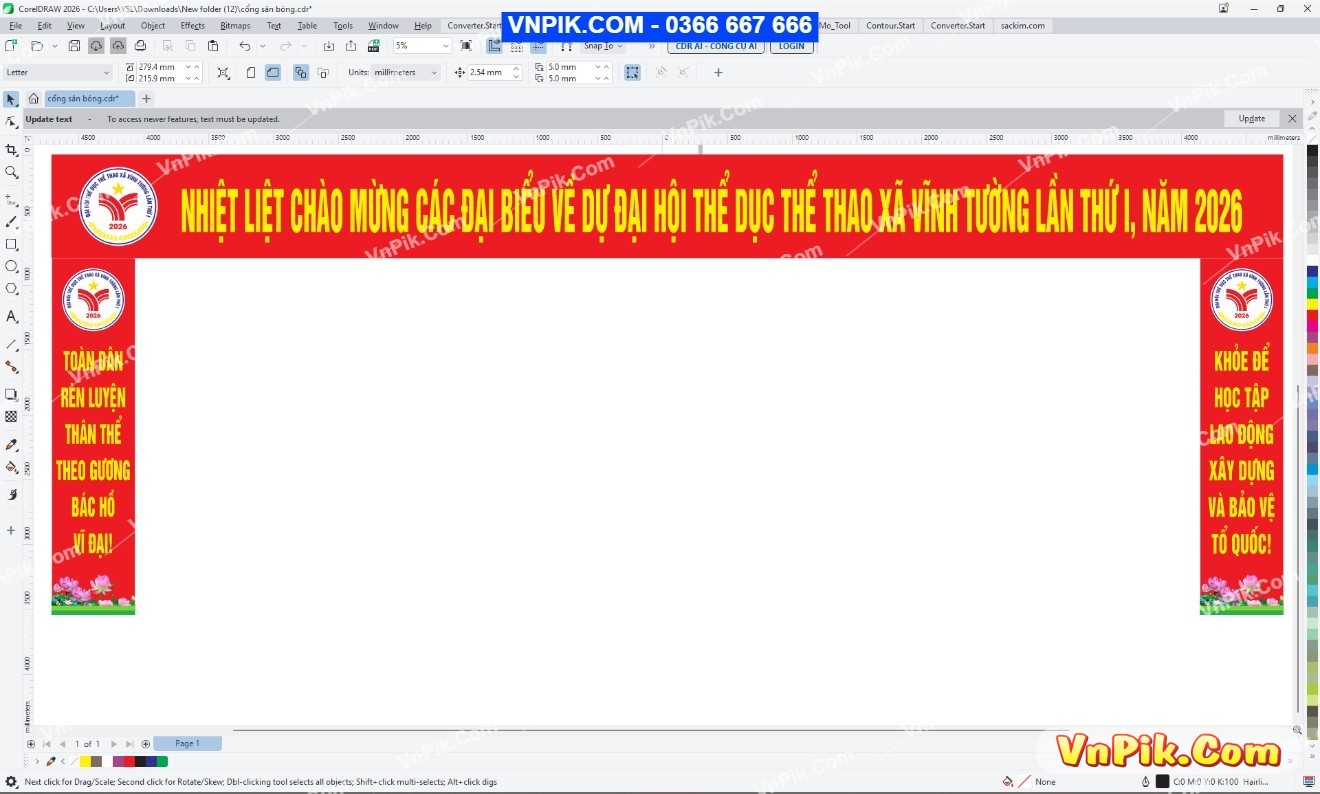This screenshot has height=794, width=1320.
Task: Increase the nudge distance 2.54 mm stepper
Action: point(517,69)
